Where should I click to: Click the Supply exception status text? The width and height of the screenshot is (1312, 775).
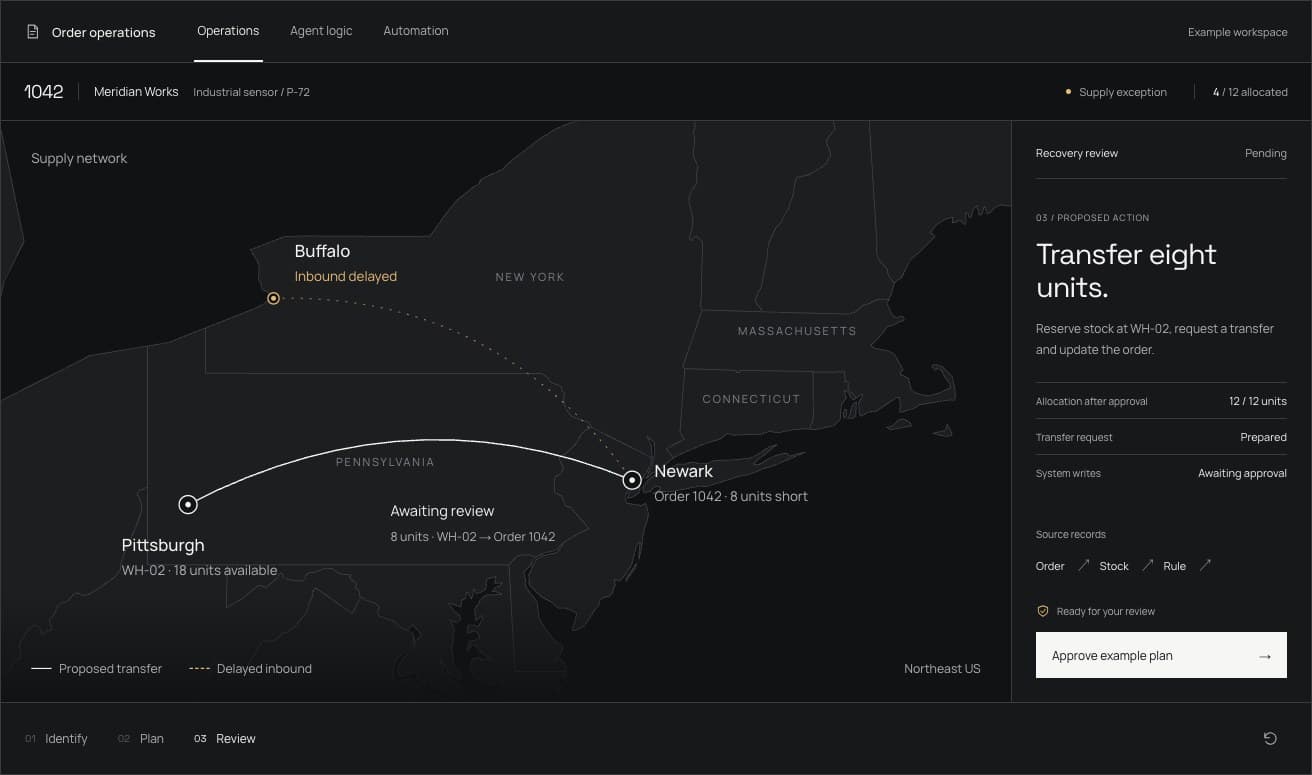click(x=1123, y=92)
